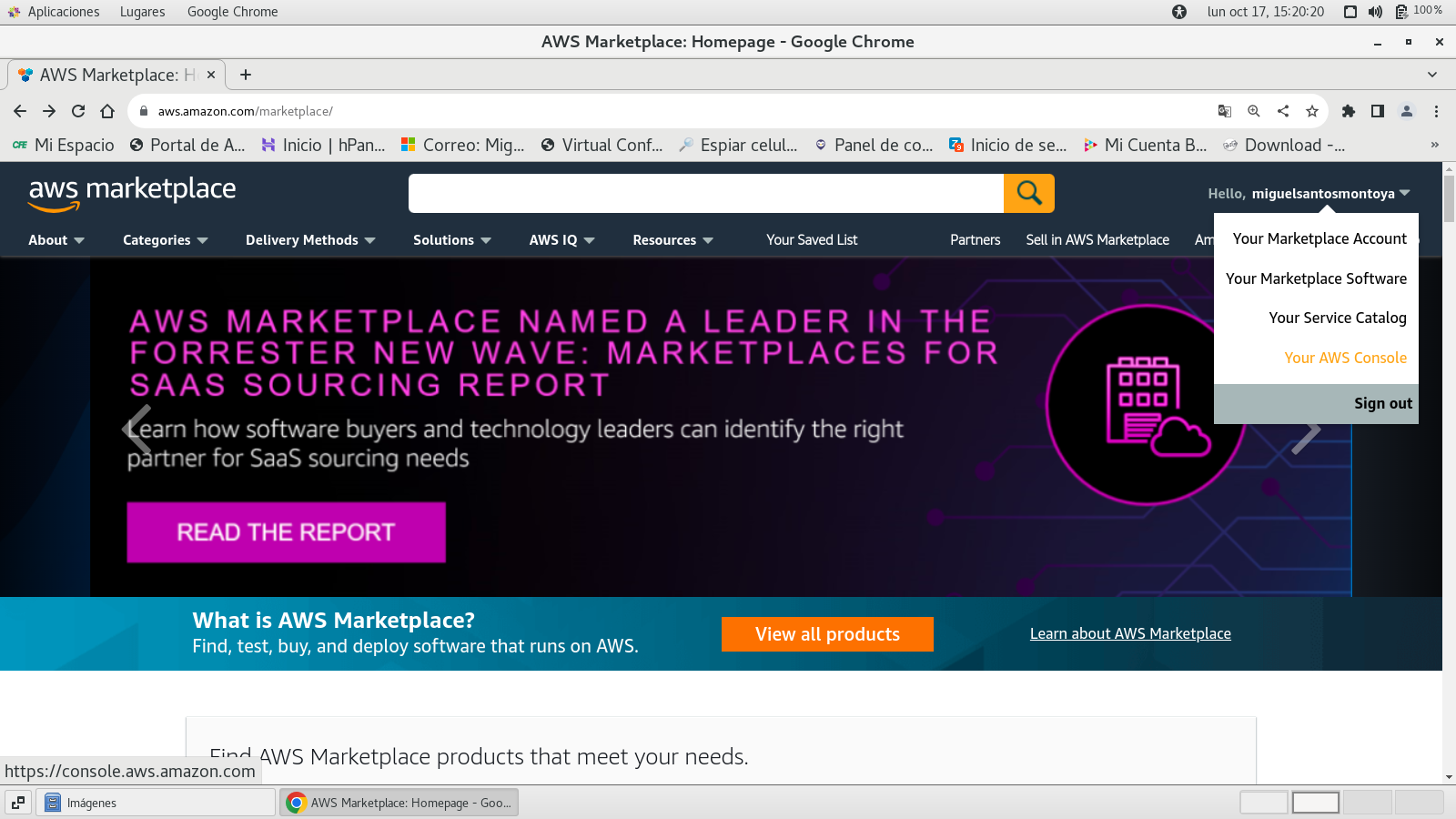This screenshot has width=1456, height=819.
Task: Select Your Marketplace Software menu entry
Action: [1316, 278]
